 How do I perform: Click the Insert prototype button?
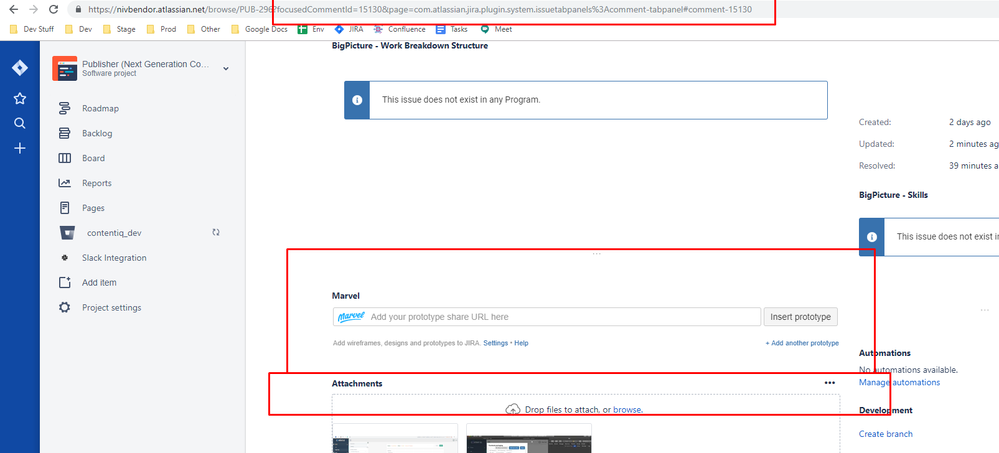pos(801,317)
